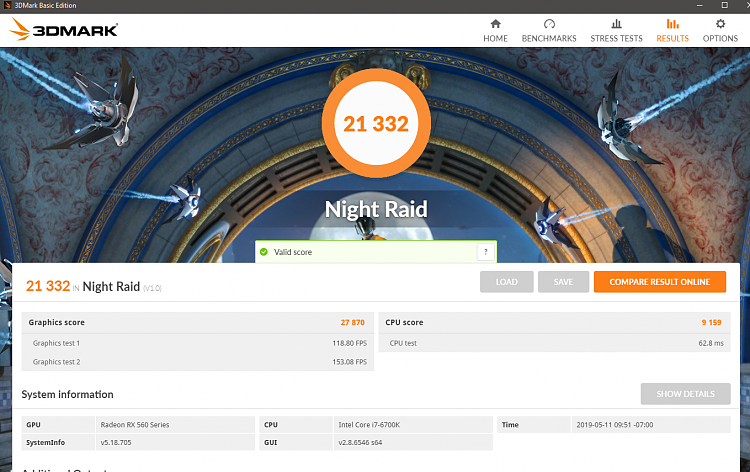The width and height of the screenshot is (750, 472).
Task: Click Graphics test 1 row label
Action: 56,343
